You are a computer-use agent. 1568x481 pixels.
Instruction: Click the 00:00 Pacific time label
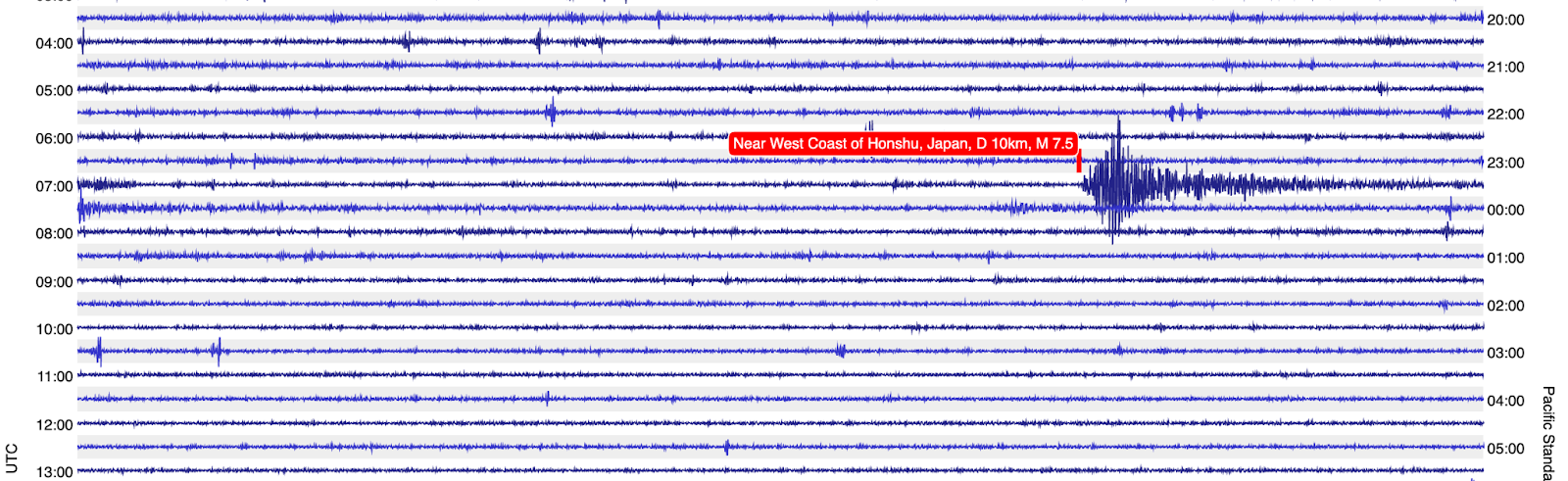1505,211
